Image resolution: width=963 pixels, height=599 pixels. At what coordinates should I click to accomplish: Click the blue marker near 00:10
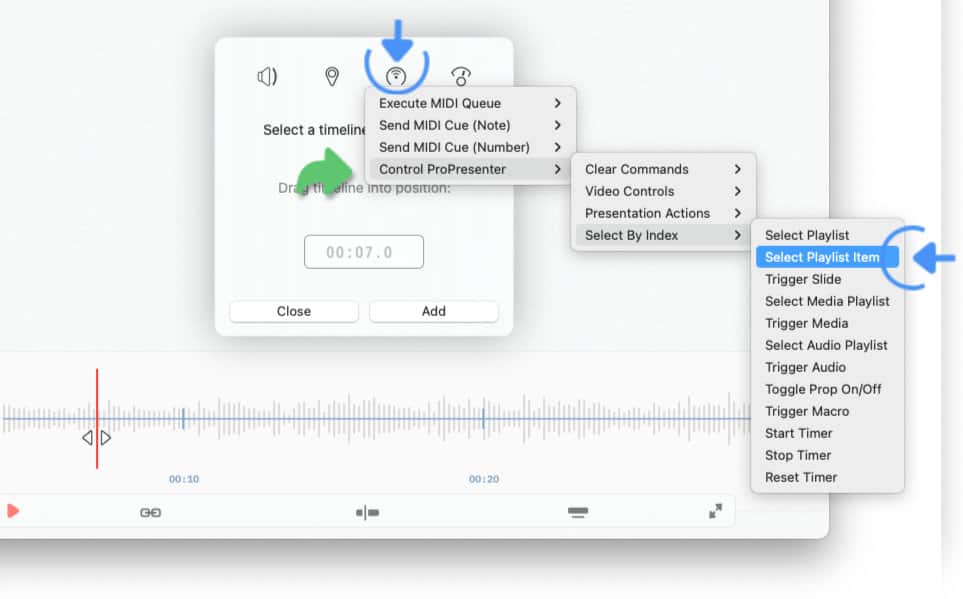[183, 418]
